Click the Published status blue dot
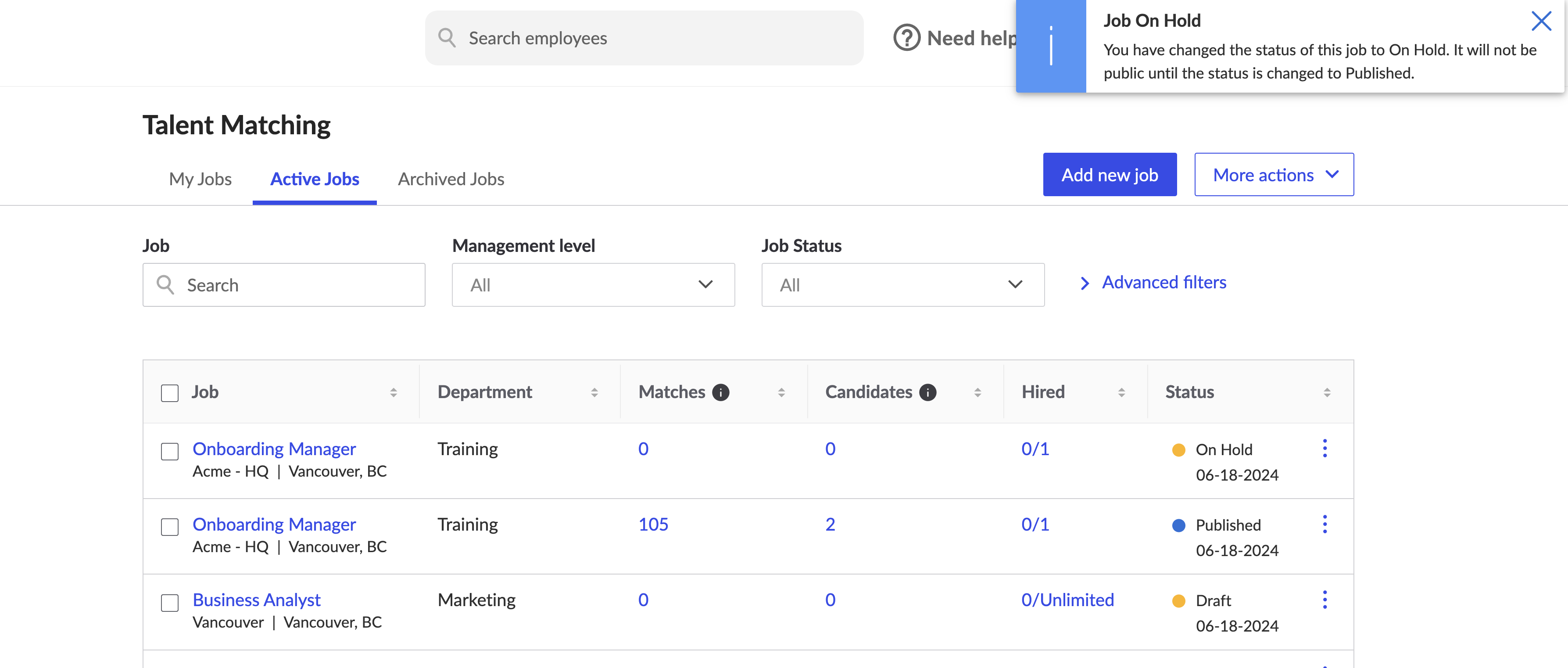Viewport: 1568px width, 668px height. click(x=1178, y=525)
